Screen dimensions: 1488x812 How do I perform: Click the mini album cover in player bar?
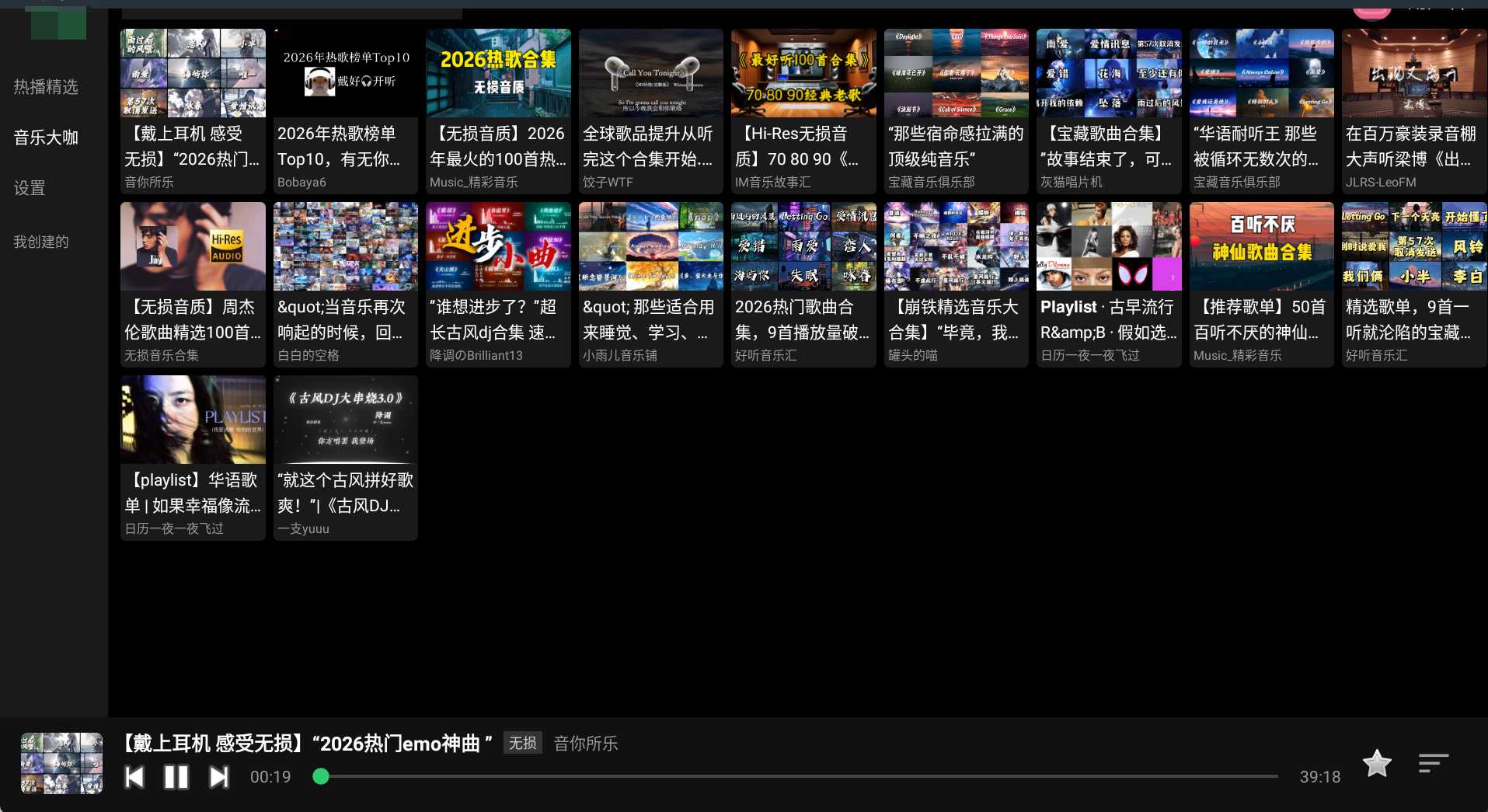point(61,763)
